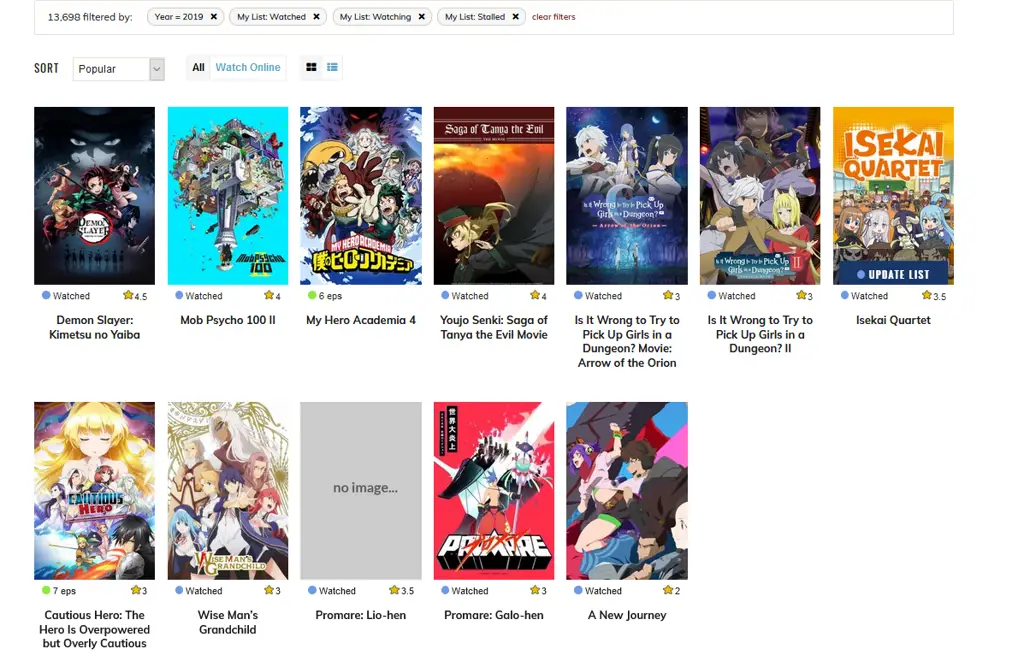Screen dimensions: 1024x655
Task: Open Arrow of the Orion movie poster
Action: pyautogui.click(x=627, y=196)
